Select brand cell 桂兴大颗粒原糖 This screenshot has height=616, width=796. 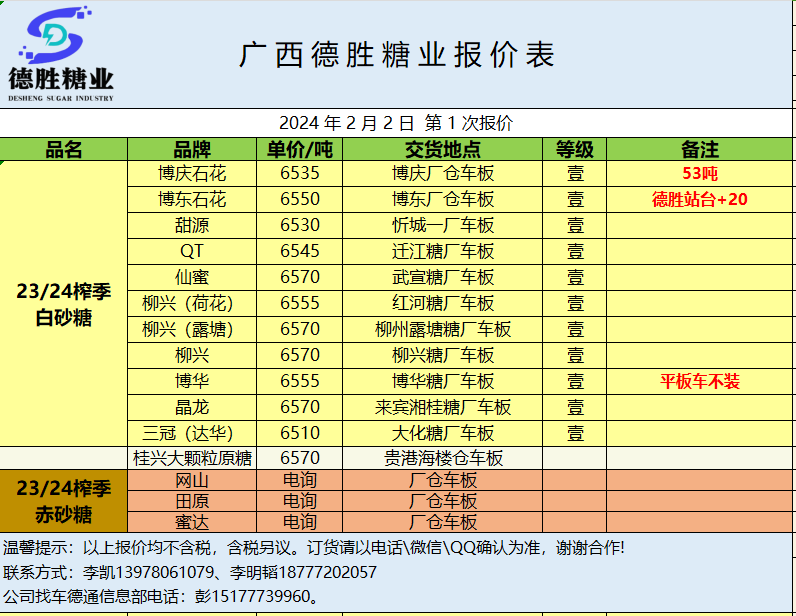tap(192, 458)
